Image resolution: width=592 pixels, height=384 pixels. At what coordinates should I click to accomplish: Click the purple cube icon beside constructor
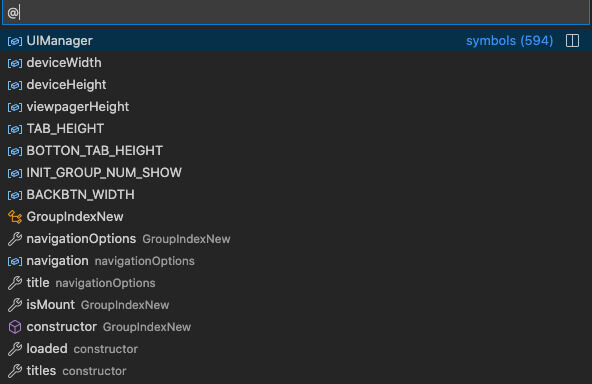[15, 327]
